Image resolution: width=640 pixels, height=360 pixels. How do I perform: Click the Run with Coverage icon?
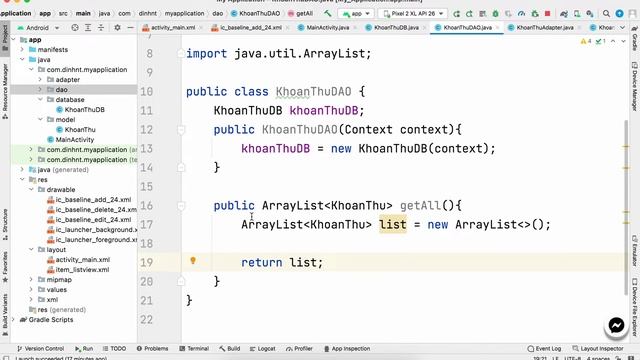[x=508, y=13]
